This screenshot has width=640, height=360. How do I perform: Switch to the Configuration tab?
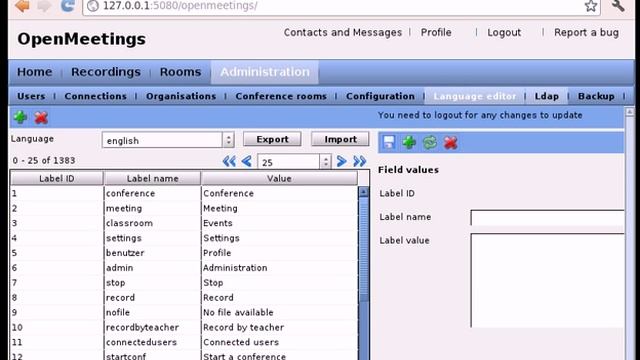click(380, 96)
